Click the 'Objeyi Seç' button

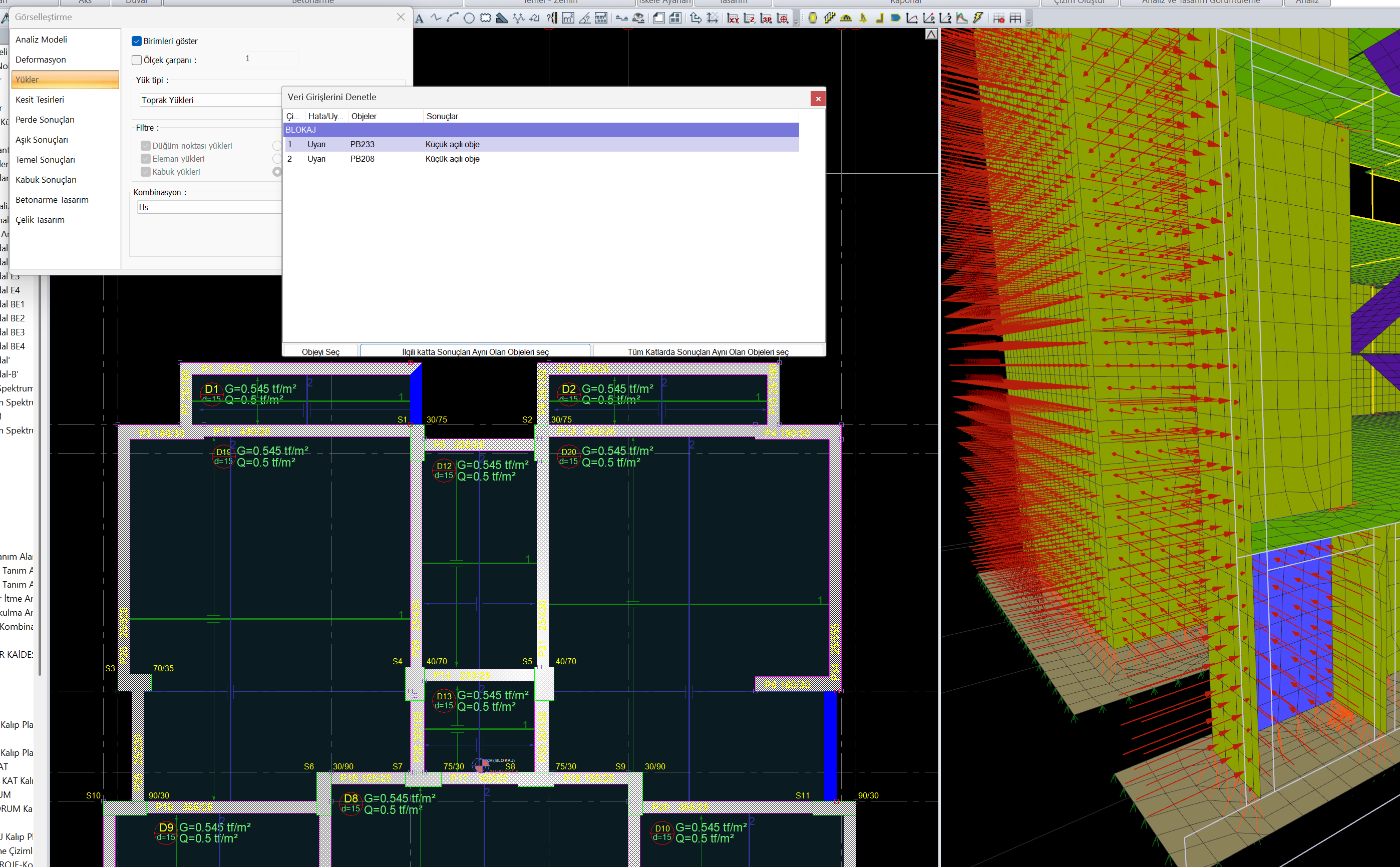tap(320, 351)
